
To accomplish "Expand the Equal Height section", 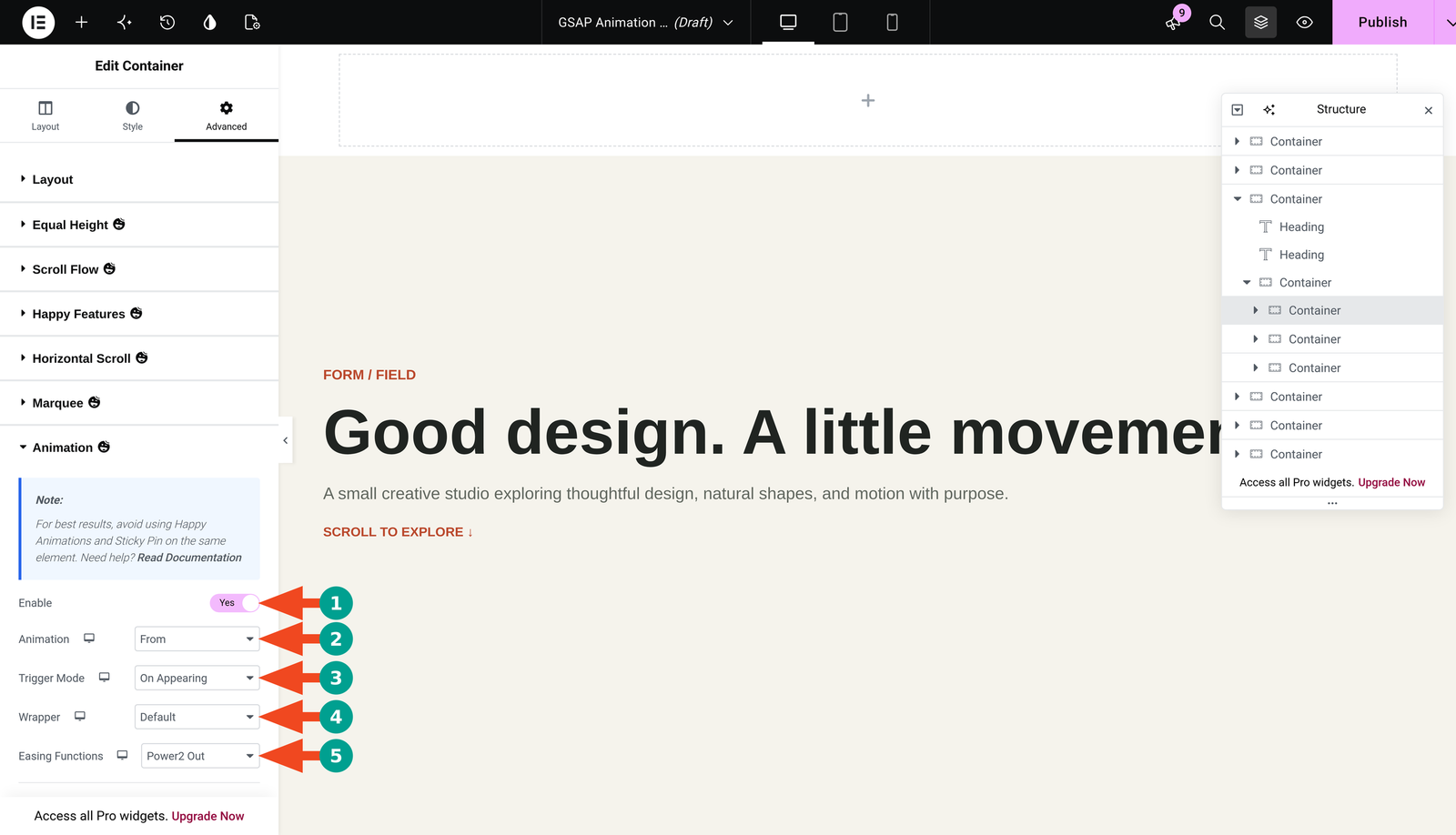I will click(x=139, y=225).
